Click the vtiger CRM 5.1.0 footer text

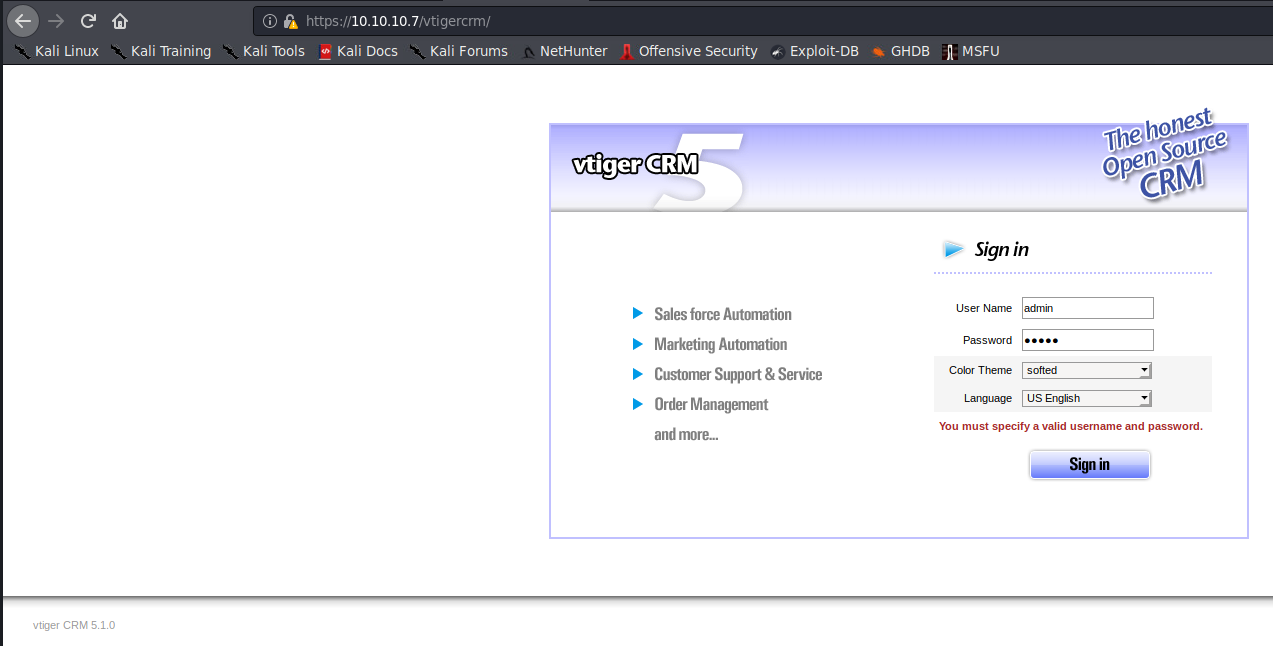(74, 625)
